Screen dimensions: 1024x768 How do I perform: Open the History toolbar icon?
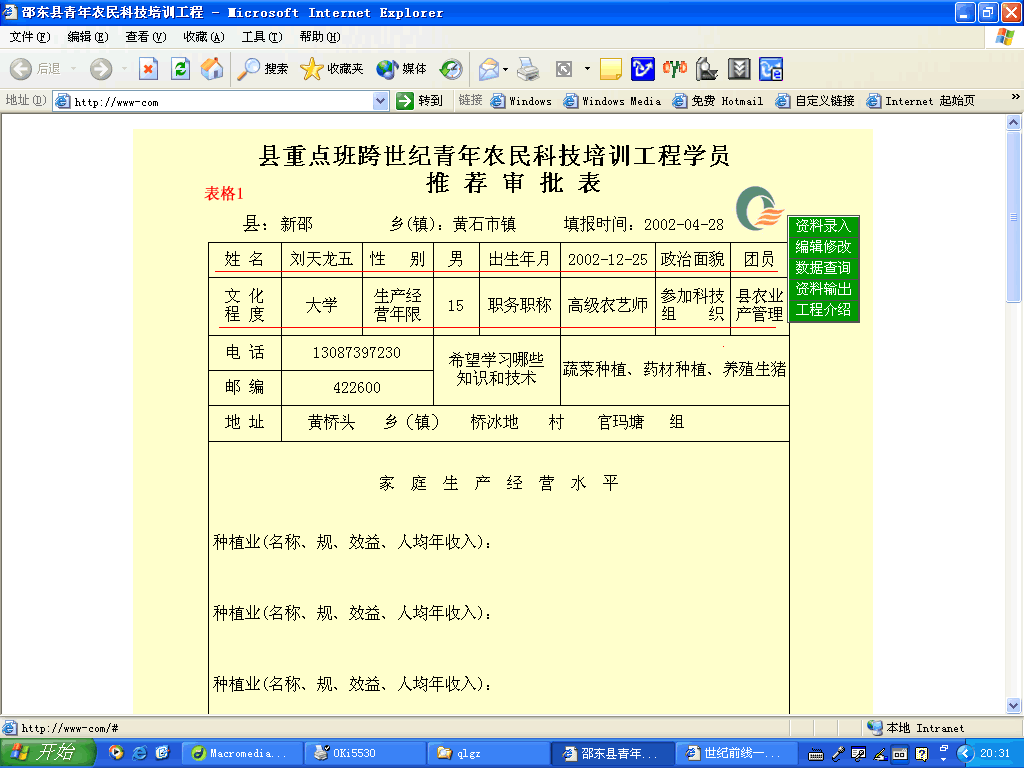[x=451, y=69]
